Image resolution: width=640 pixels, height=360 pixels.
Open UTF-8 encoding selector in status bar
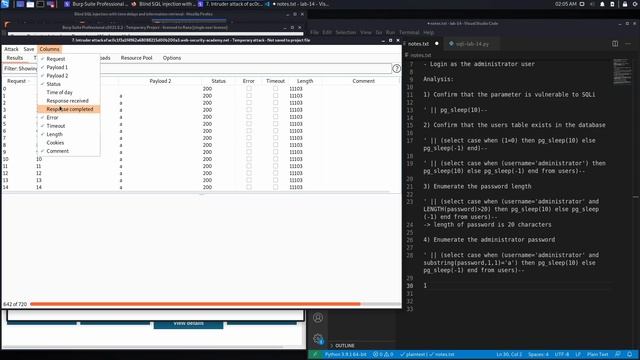click(562, 354)
